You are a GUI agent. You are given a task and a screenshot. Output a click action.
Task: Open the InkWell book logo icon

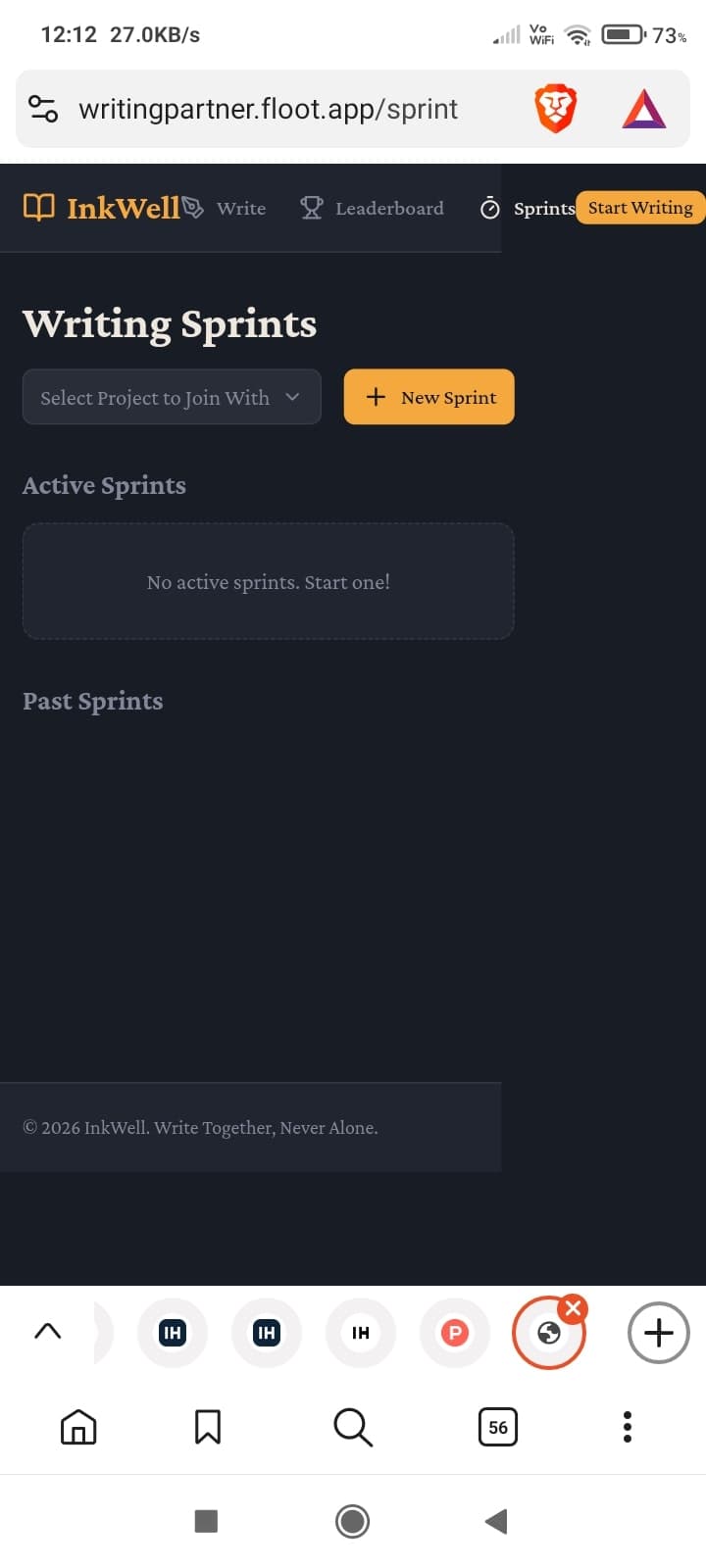tap(38, 207)
